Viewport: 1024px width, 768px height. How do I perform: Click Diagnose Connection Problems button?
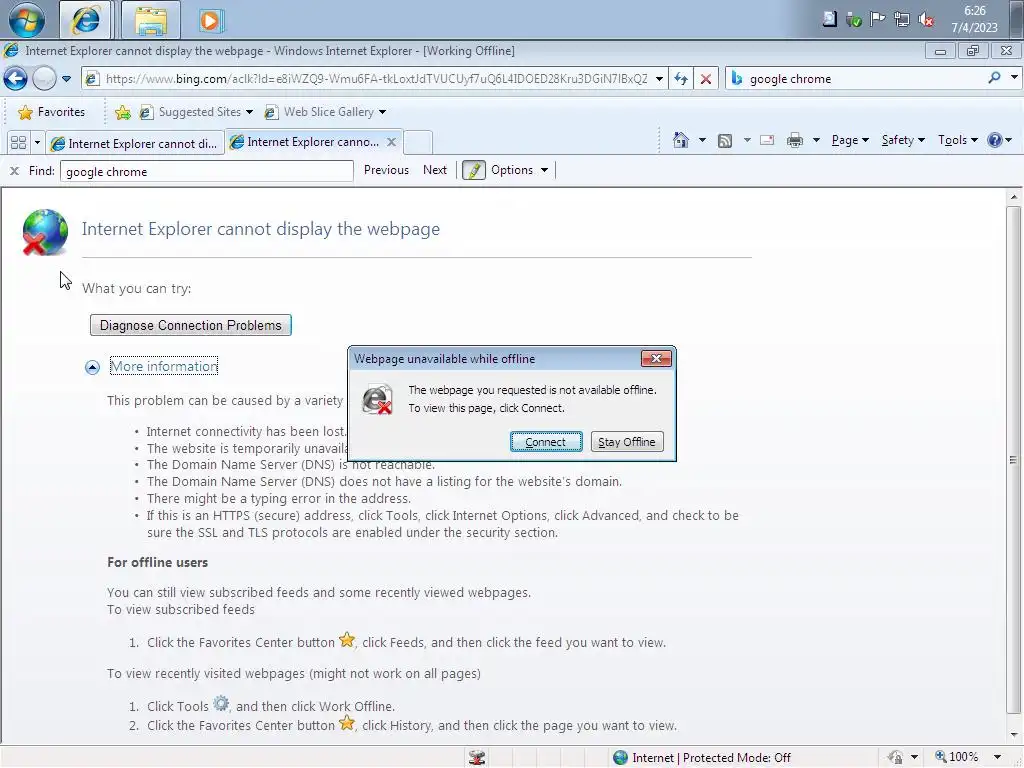[191, 325]
